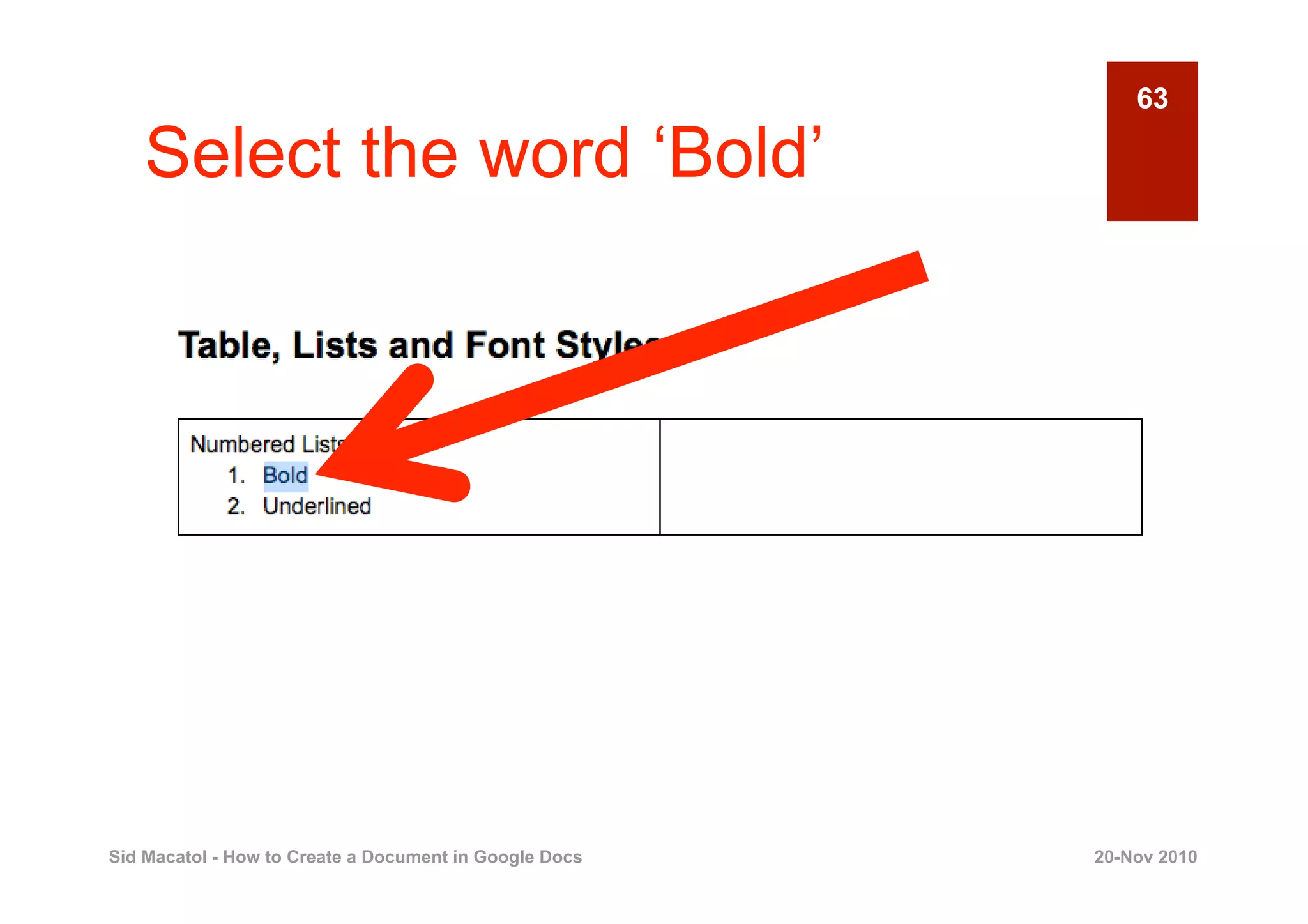Click the 'Numbered Lists' cell text
The width and height of the screenshot is (1308, 924).
tap(269, 444)
